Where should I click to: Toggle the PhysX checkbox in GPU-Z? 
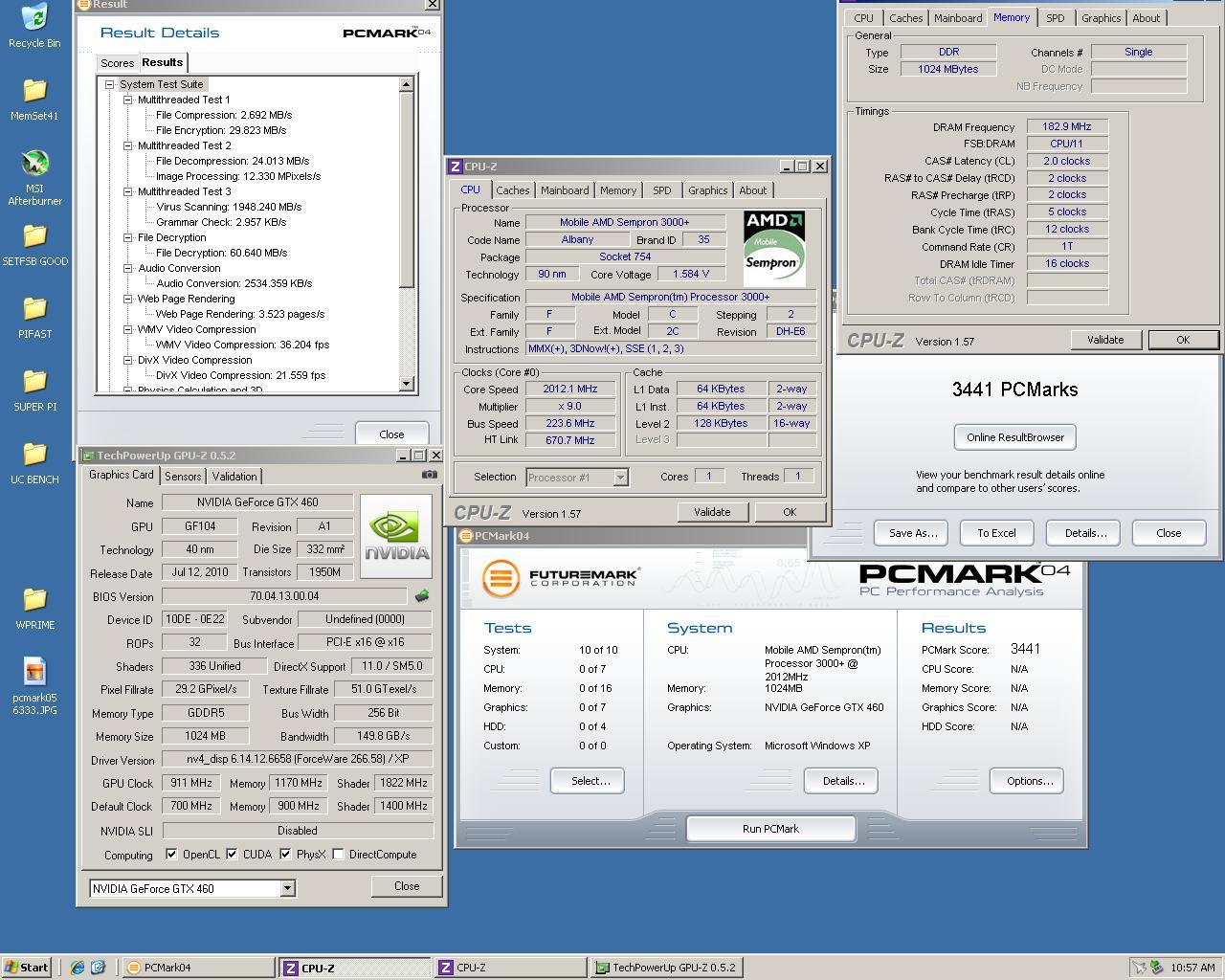[285, 855]
